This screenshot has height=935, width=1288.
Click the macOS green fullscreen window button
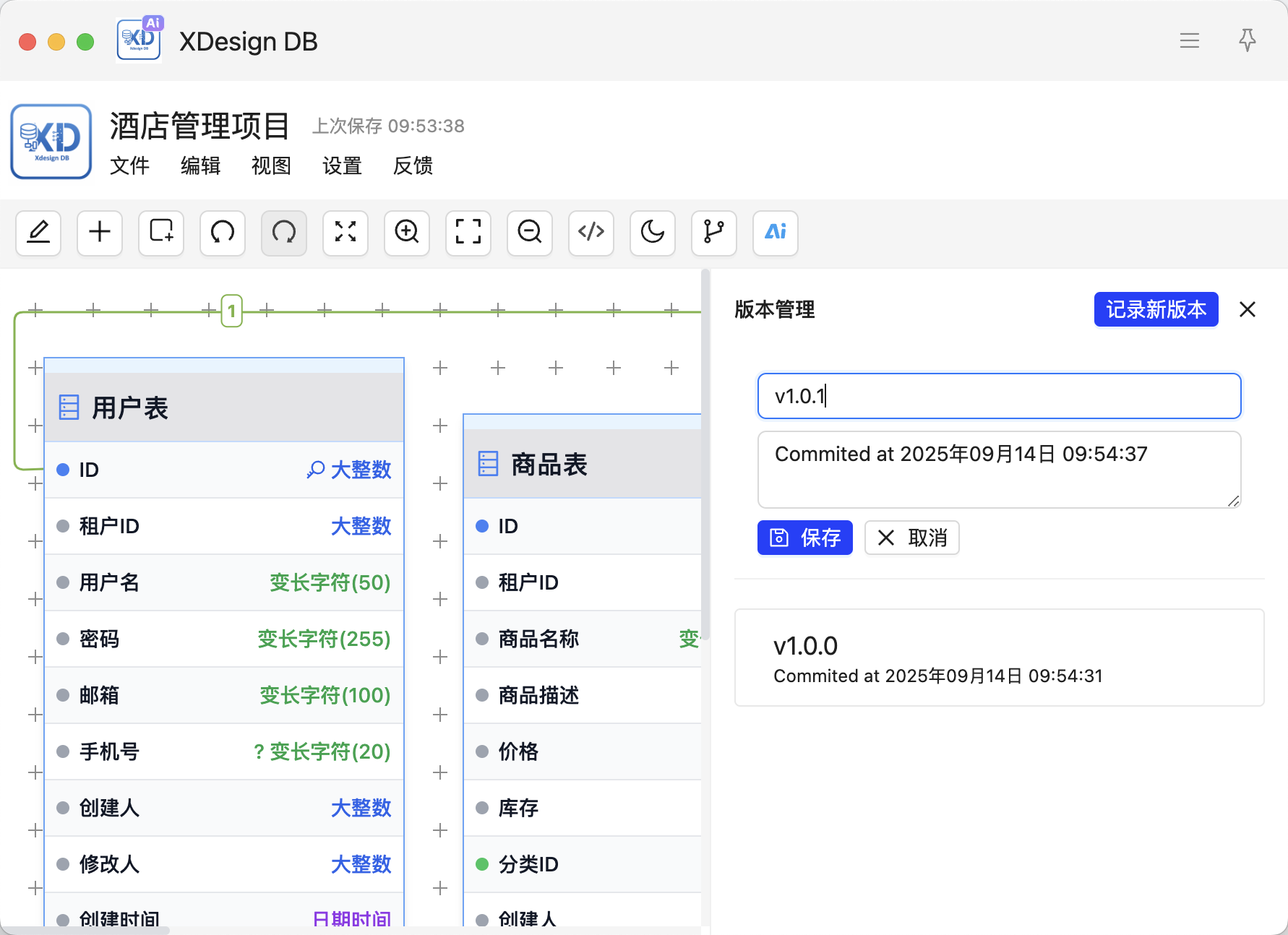tap(85, 42)
